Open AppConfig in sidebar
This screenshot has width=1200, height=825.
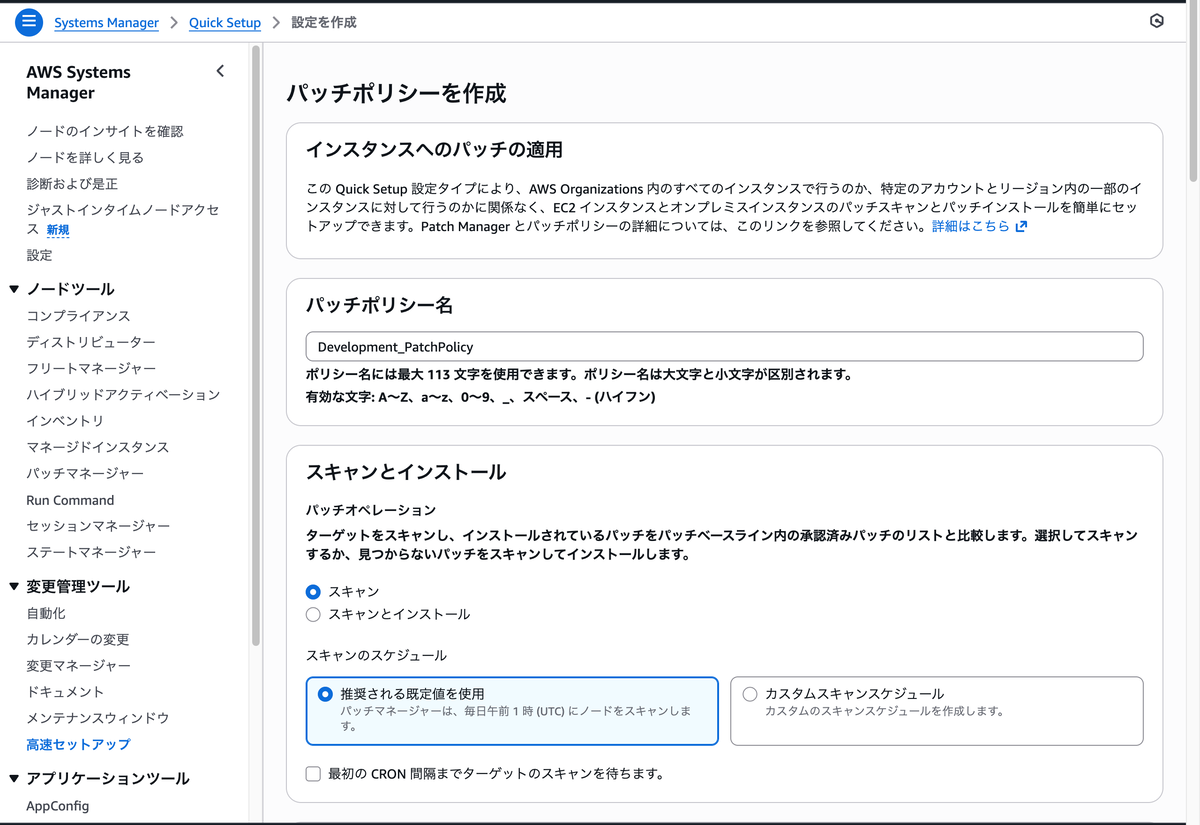58,806
